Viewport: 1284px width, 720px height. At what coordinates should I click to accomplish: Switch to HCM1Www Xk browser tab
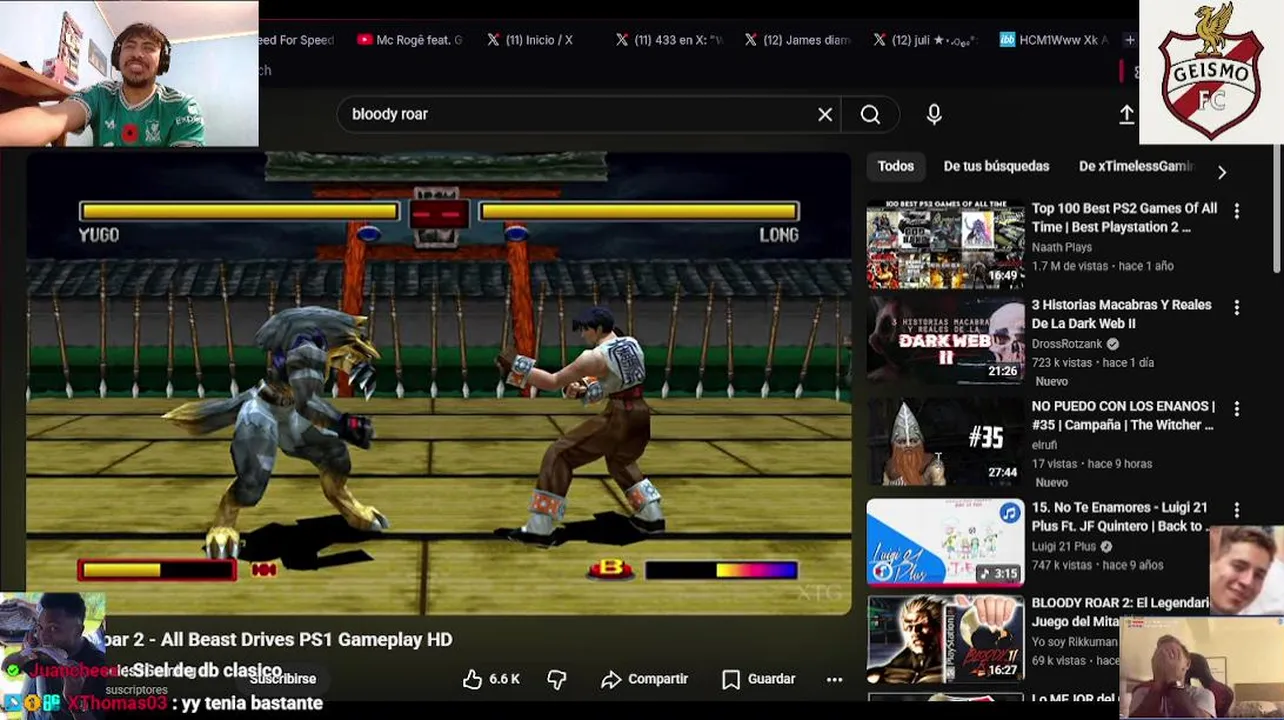(x=1053, y=40)
